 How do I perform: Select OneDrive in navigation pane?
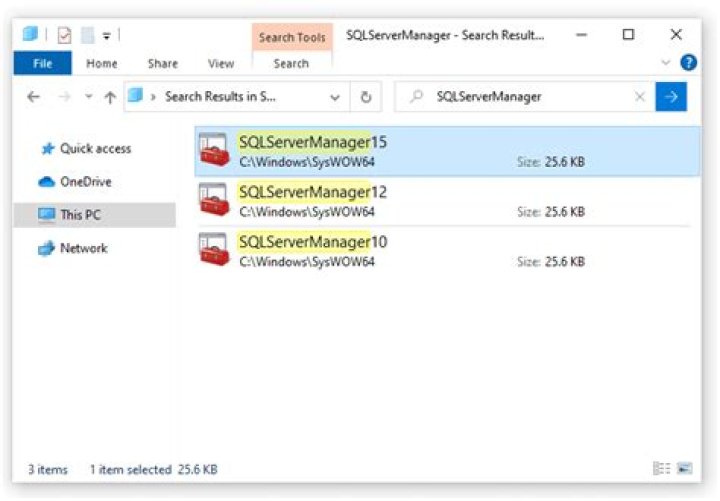pos(86,182)
